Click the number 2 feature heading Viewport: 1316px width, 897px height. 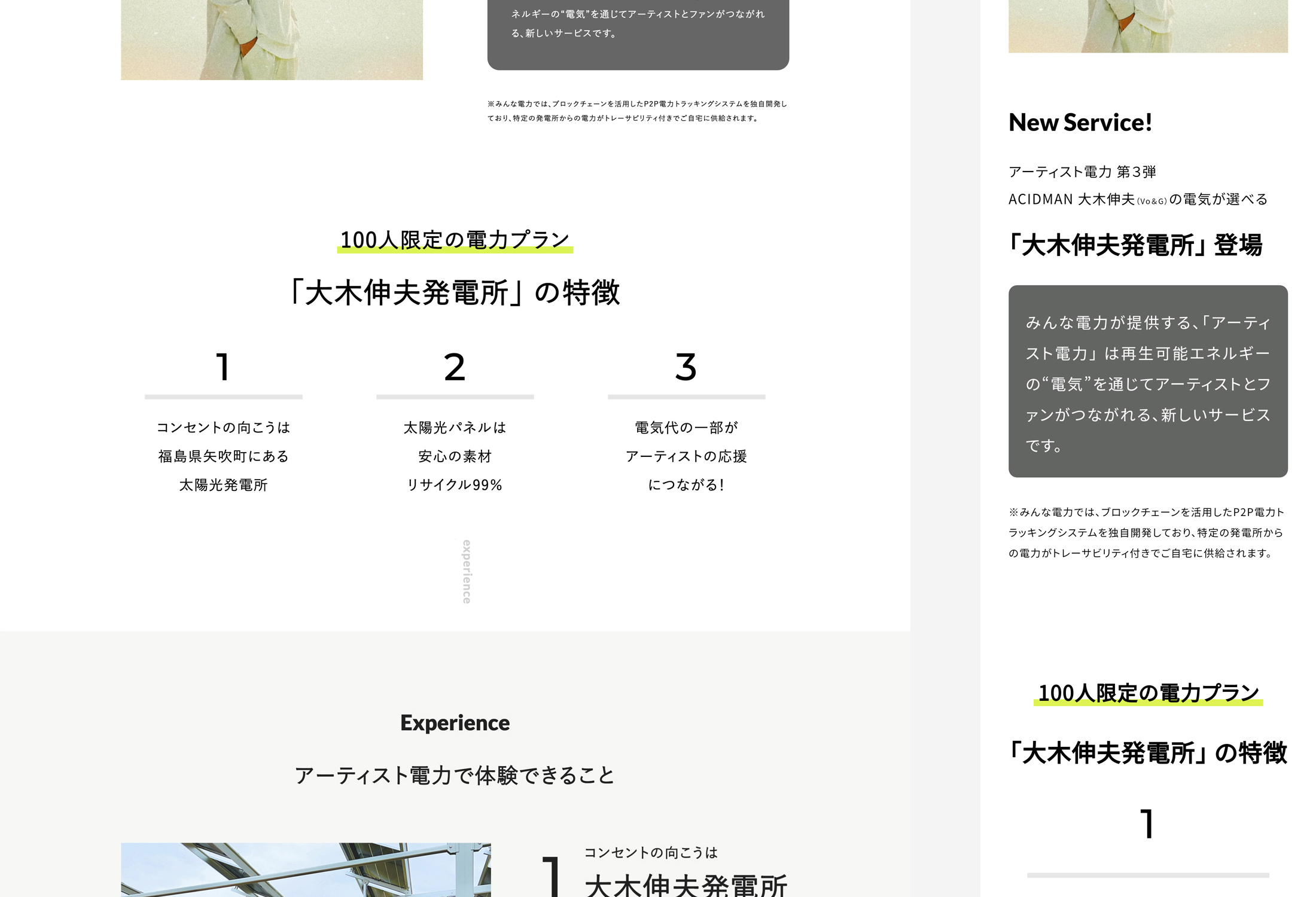click(455, 367)
